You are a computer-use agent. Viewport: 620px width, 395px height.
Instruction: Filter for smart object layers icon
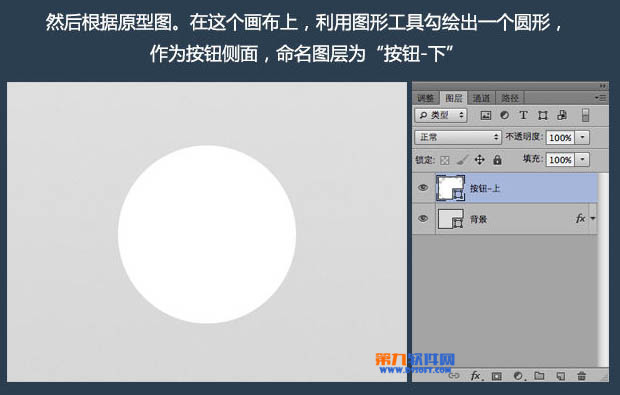click(561, 115)
